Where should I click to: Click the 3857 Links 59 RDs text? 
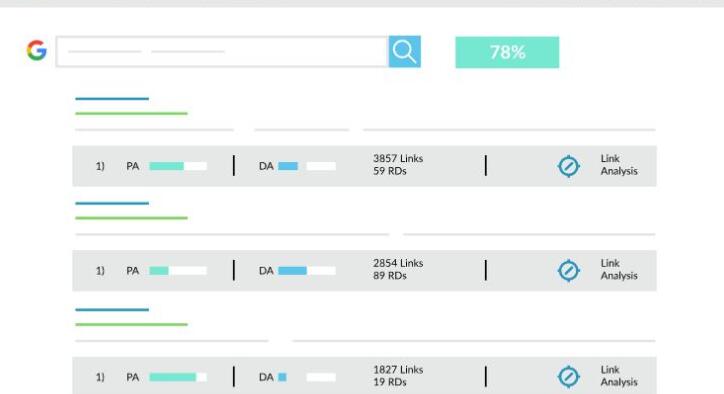pos(398,165)
